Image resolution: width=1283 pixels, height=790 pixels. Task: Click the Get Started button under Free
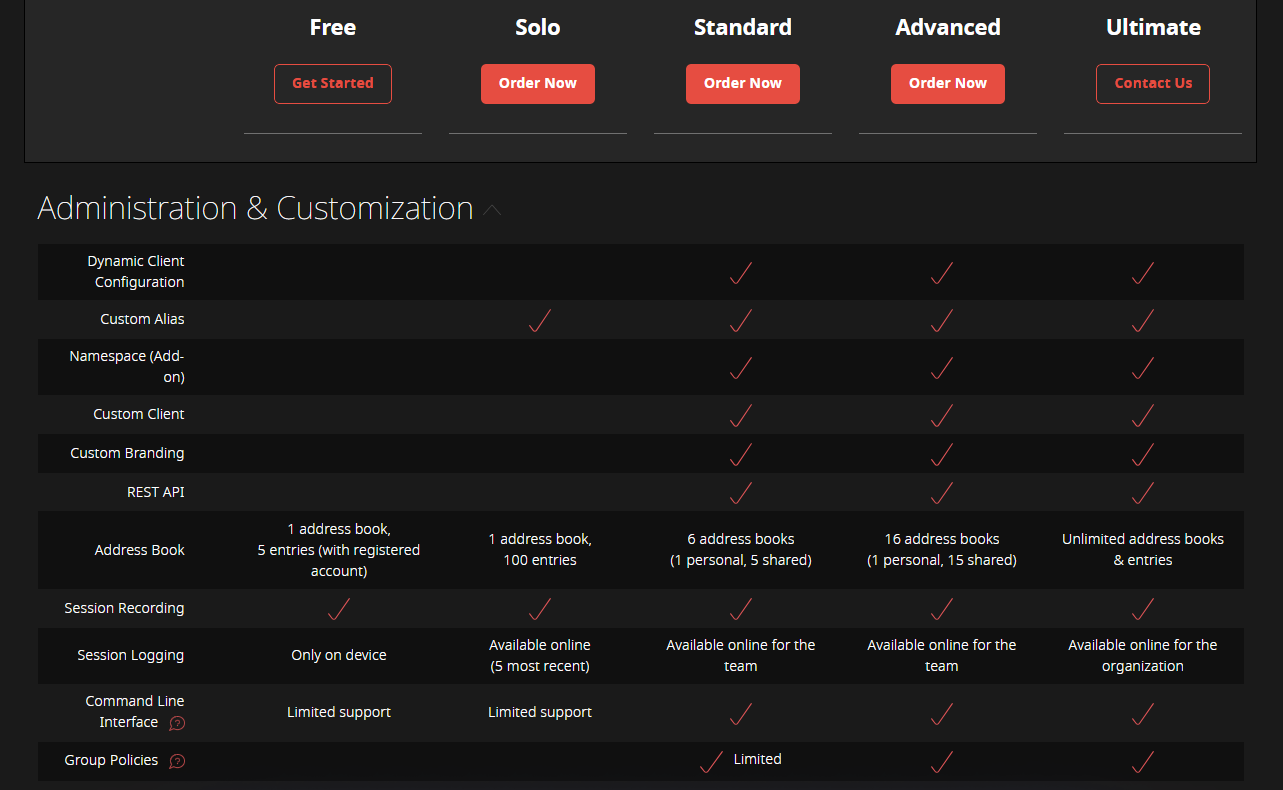click(x=332, y=84)
